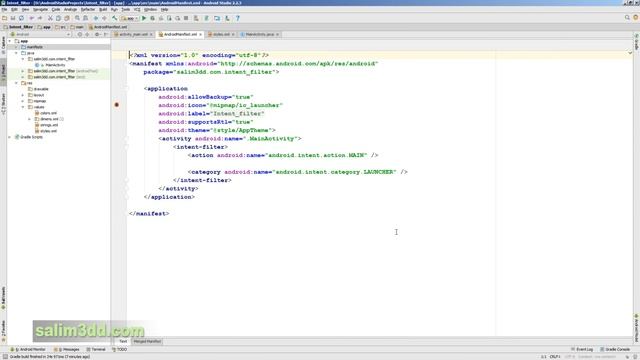Viewport: 640px width, 360px height.
Task: Open the Refactor menu
Action: tap(88, 9)
